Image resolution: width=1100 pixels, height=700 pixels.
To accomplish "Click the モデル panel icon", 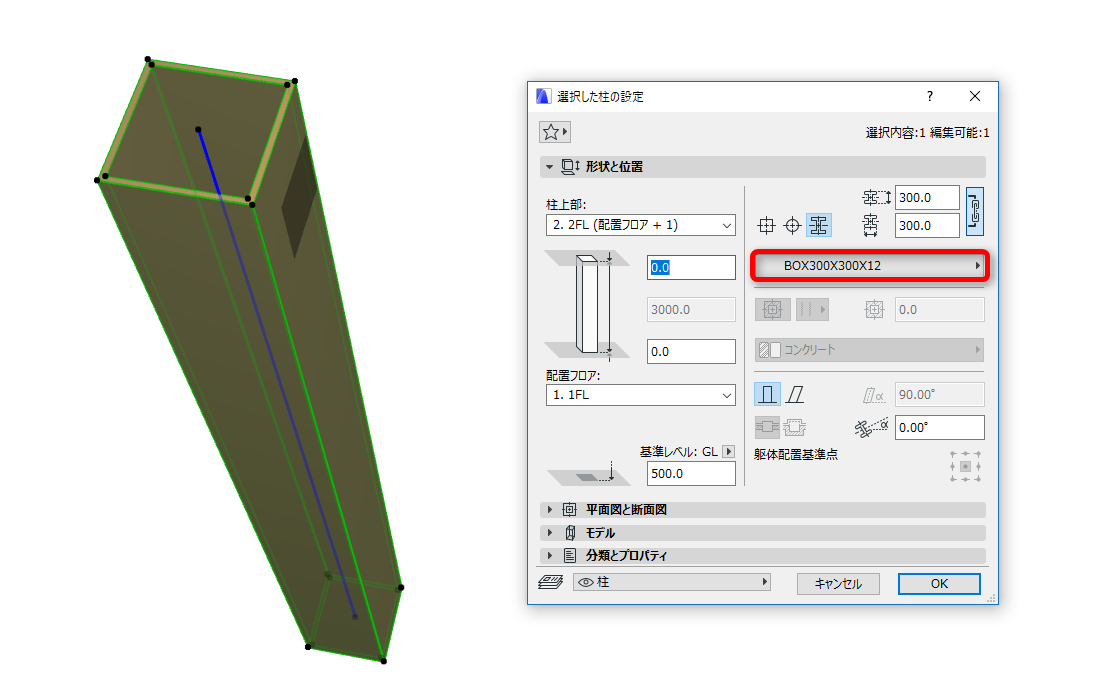I will click(x=570, y=532).
